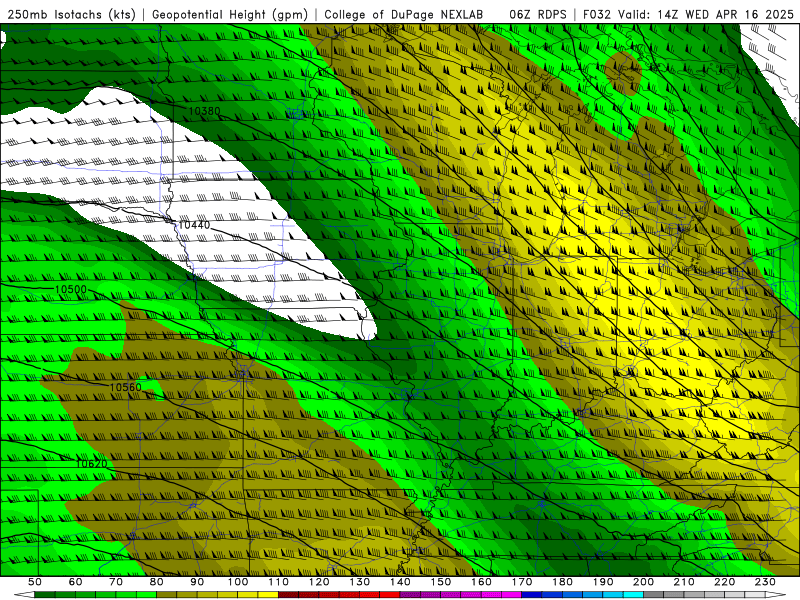The image size is (800, 600).
Task: Click the 90 value on the color scale
Action: 197,582
